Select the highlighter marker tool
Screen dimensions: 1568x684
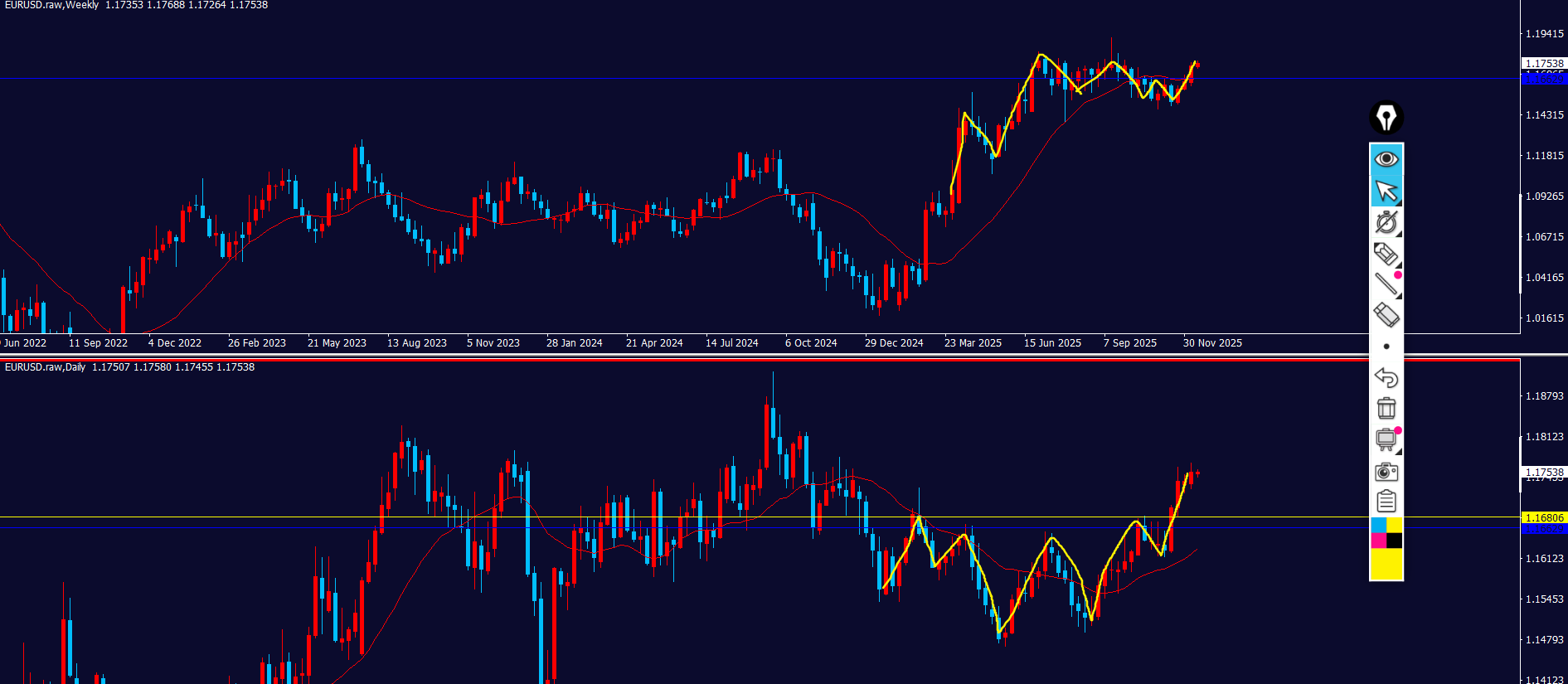[x=1386, y=254]
